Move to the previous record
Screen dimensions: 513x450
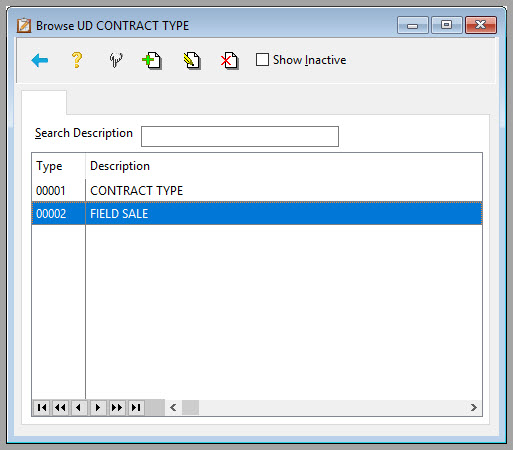[x=79, y=408]
